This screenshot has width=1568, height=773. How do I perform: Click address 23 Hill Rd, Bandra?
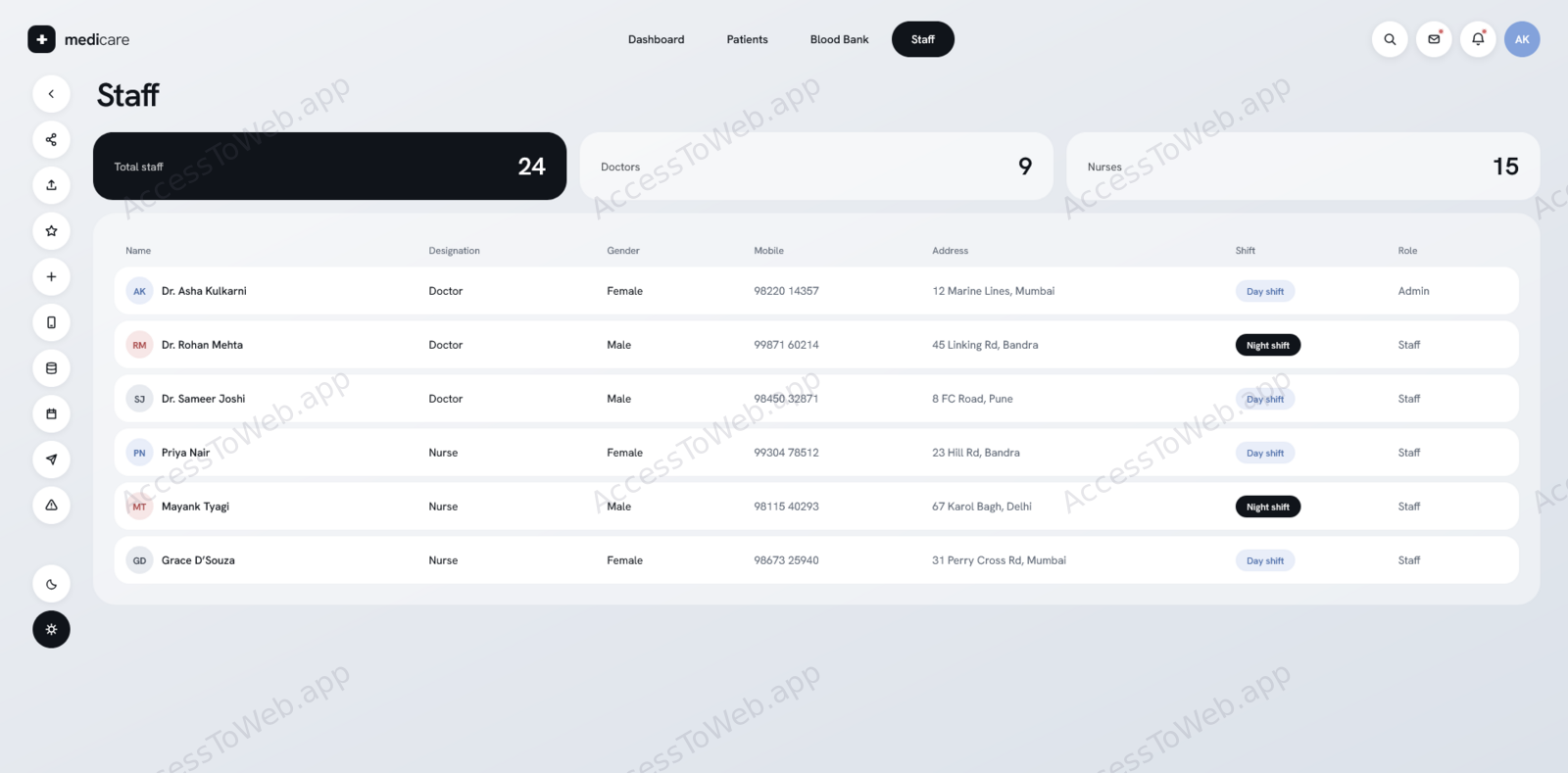[976, 453]
